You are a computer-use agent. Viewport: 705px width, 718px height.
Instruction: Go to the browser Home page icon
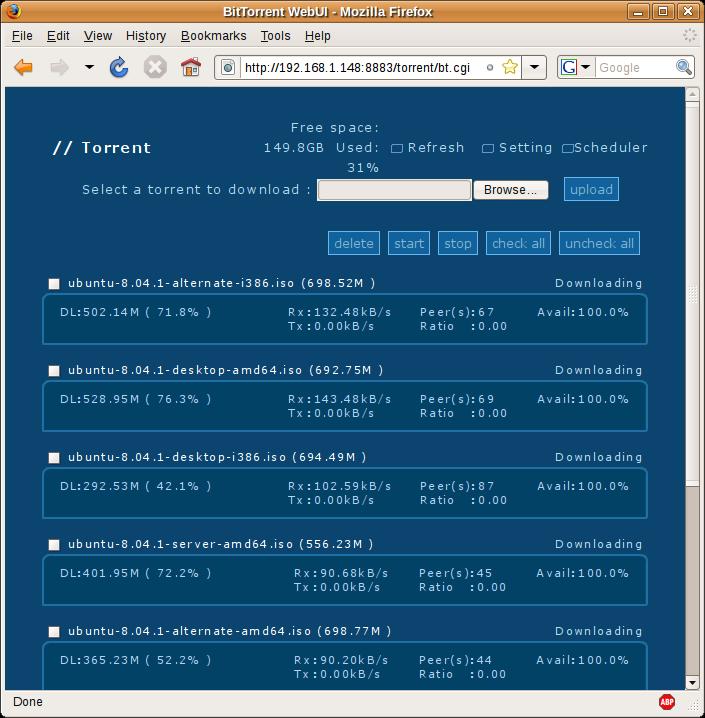[x=190, y=67]
